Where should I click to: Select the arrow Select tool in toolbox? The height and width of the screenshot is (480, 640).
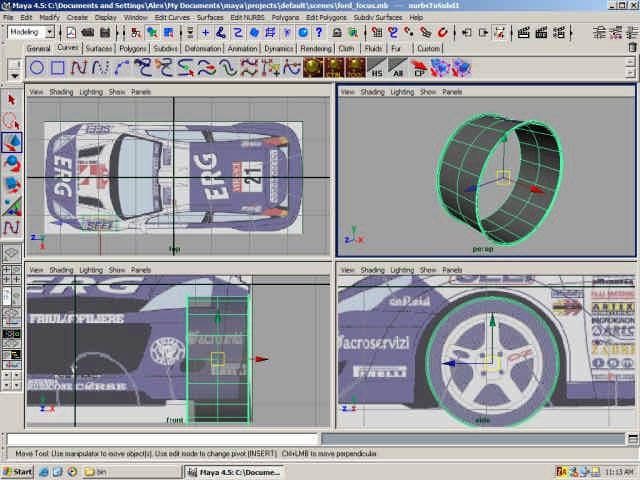click(12, 99)
